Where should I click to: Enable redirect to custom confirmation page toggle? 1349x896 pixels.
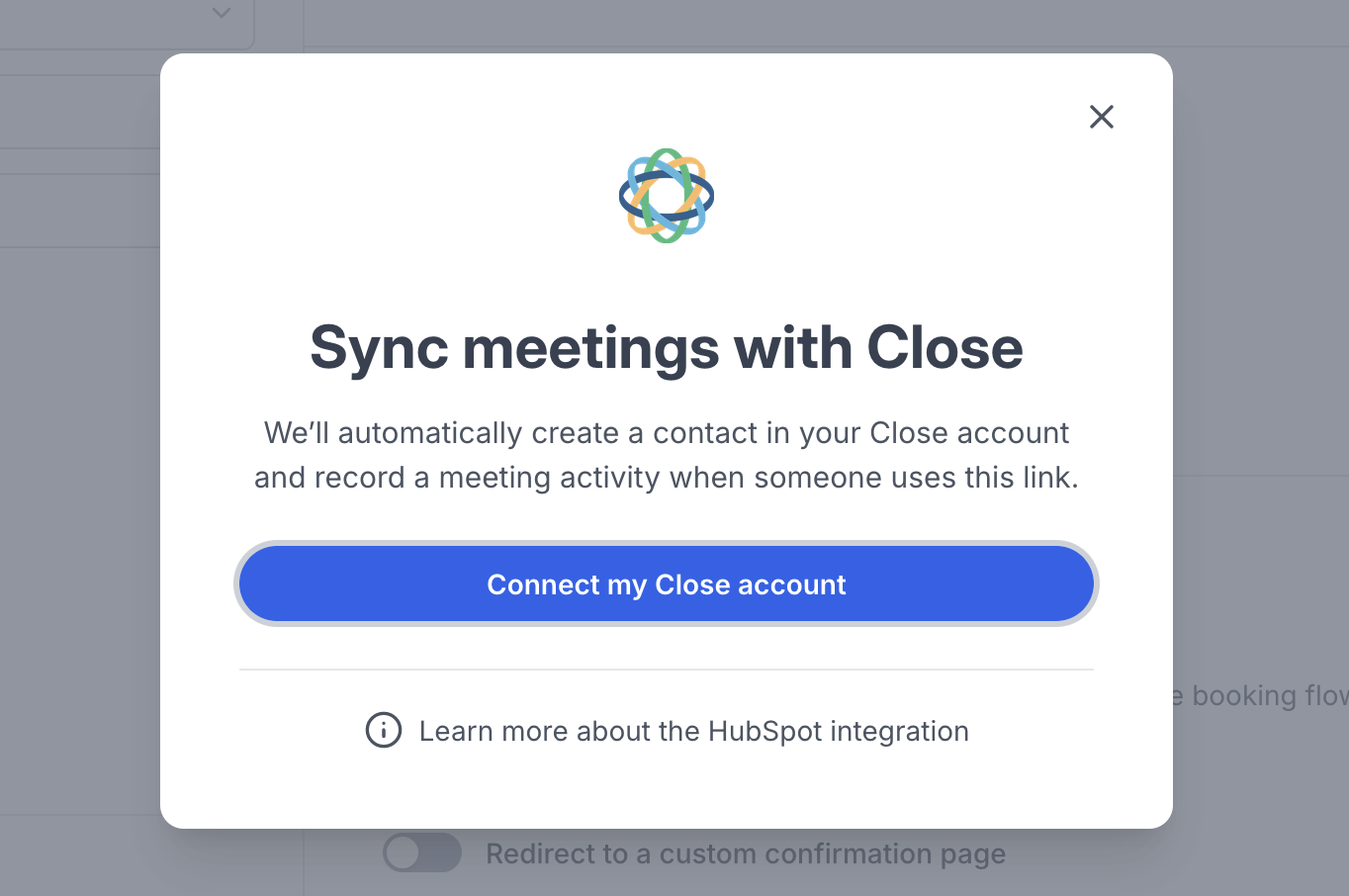pos(422,852)
